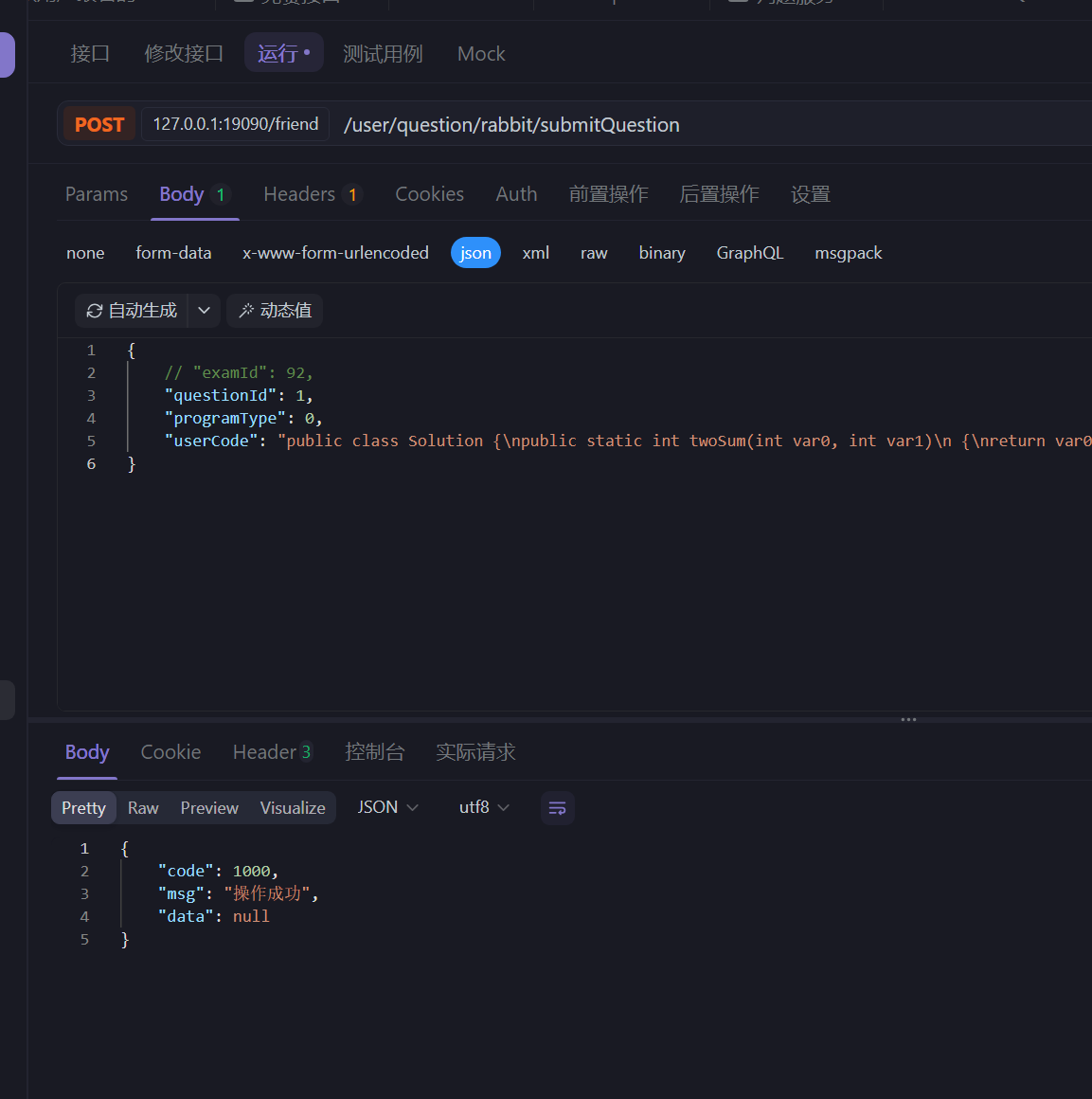The width and height of the screenshot is (1092, 1099).
Task: Switch to Visualize response view
Action: point(293,808)
